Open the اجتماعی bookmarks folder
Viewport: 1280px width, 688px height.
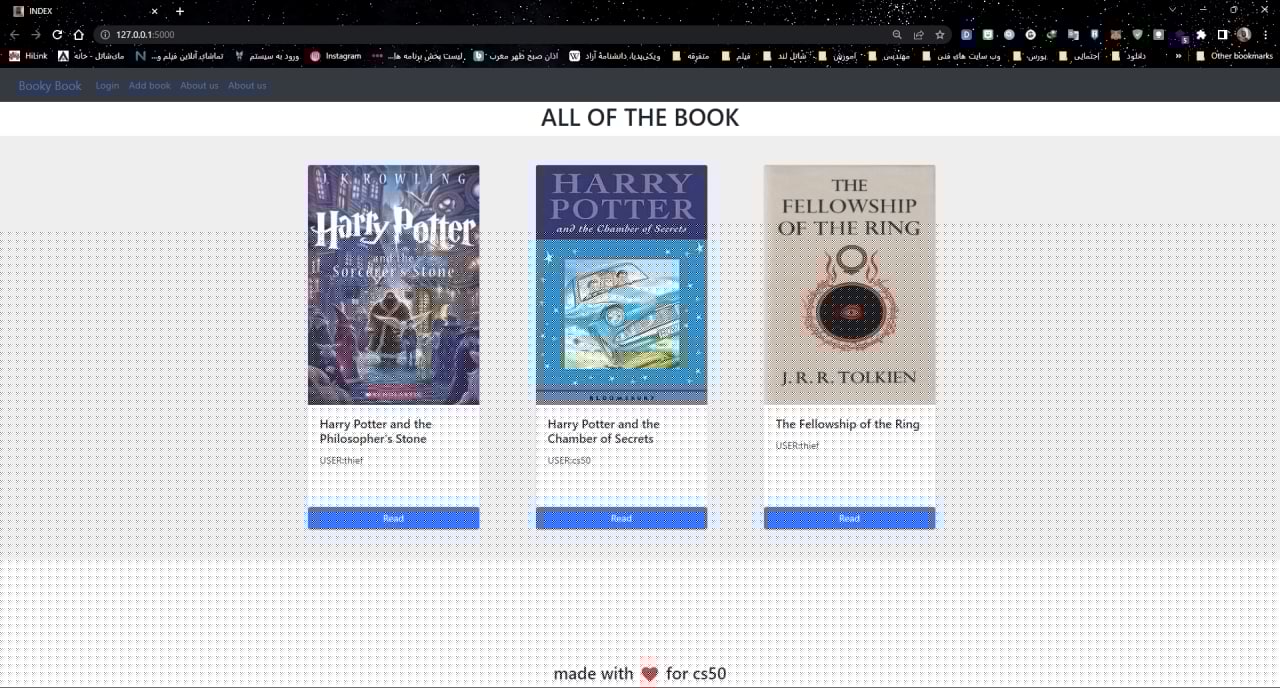(x=1078, y=56)
